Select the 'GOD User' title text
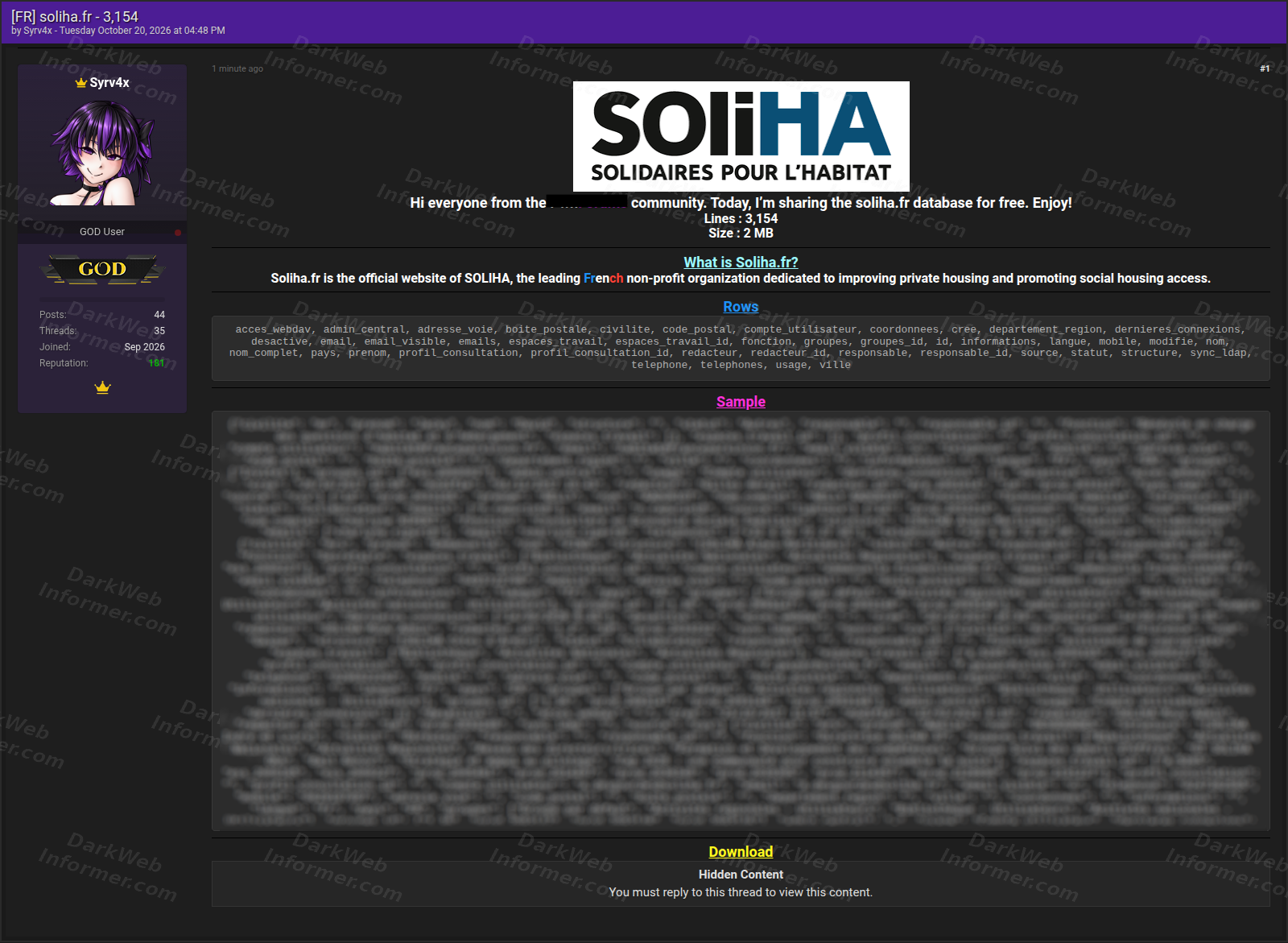This screenshot has height=943, width=1288. pyautogui.click(x=102, y=232)
